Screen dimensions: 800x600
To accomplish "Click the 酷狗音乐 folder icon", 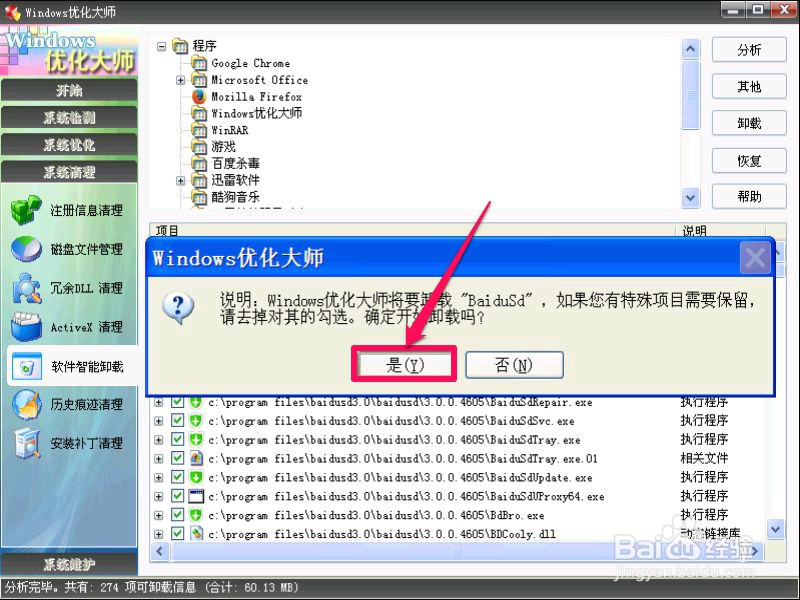I will pyautogui.click(x=199, y=196).
